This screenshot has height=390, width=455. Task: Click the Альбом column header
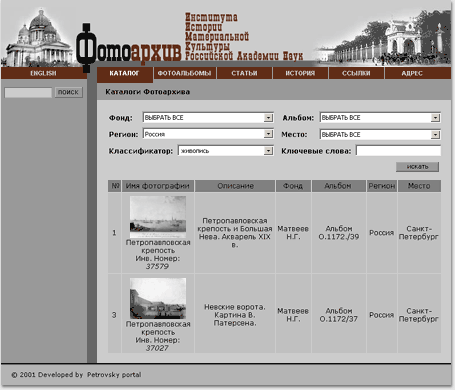338,186
